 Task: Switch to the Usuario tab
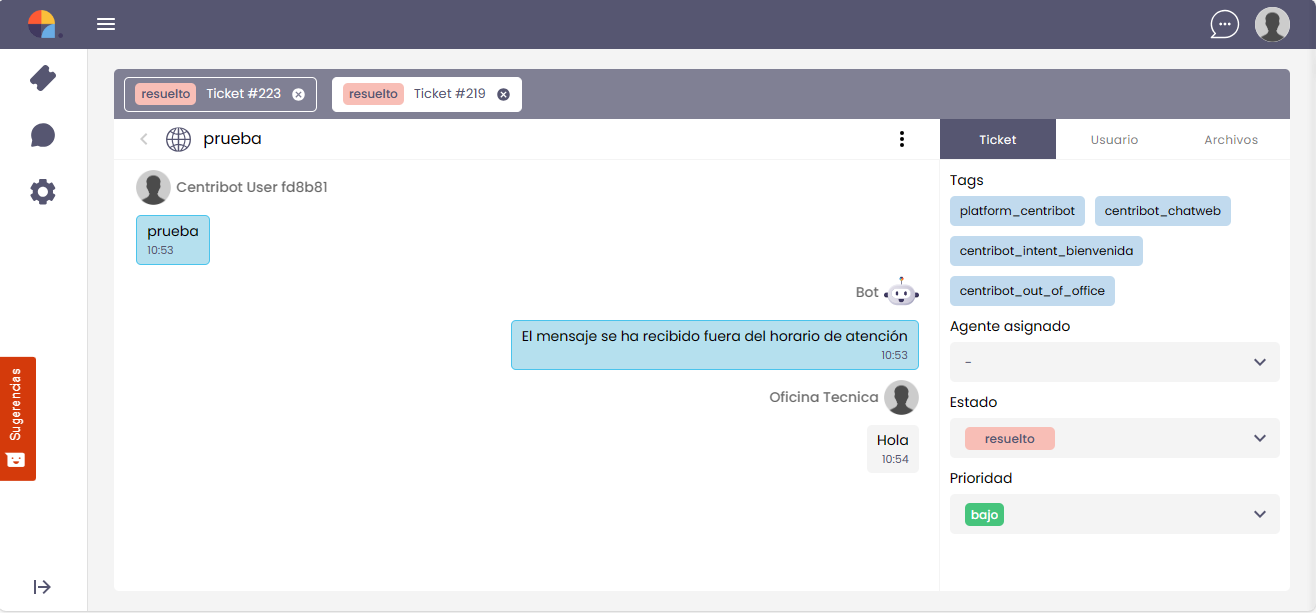click(1114, 140)
